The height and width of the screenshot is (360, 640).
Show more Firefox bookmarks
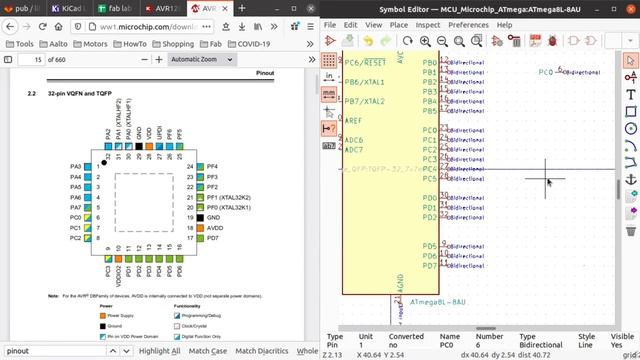tap(310, 44)
